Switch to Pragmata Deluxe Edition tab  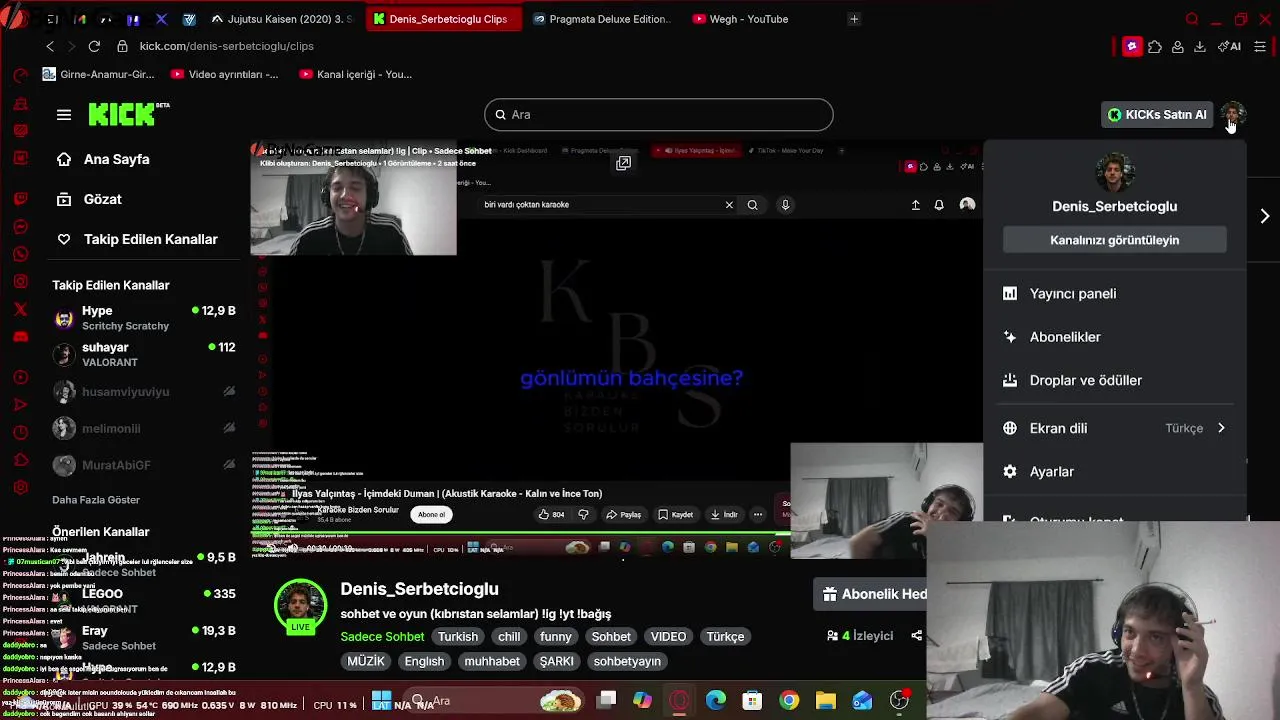tap(602, 19)
